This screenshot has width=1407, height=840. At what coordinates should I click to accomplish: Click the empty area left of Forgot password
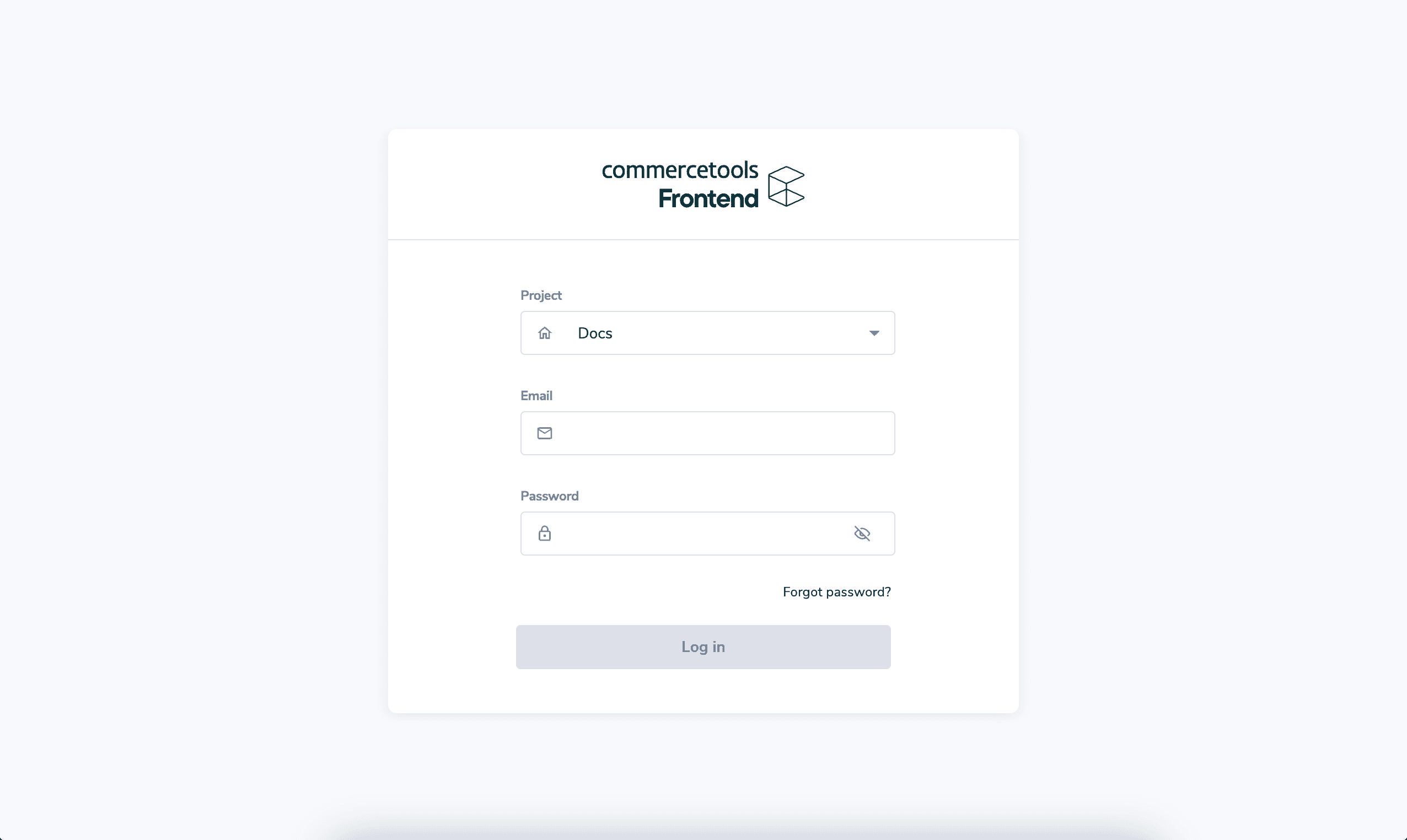[x=646, y=592]
